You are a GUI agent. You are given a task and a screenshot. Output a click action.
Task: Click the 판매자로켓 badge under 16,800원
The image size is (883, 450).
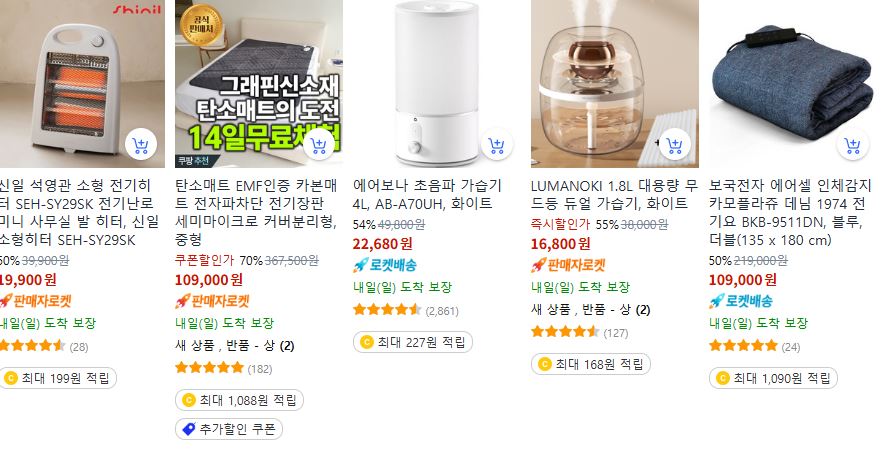point(568,265)
